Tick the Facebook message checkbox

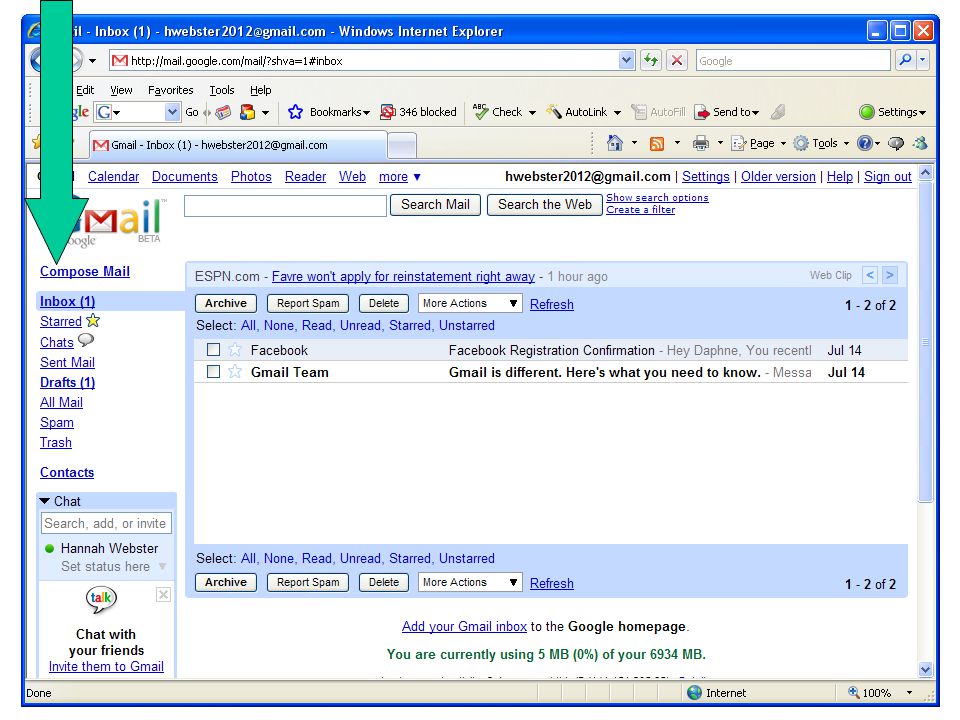pos(213,350)
